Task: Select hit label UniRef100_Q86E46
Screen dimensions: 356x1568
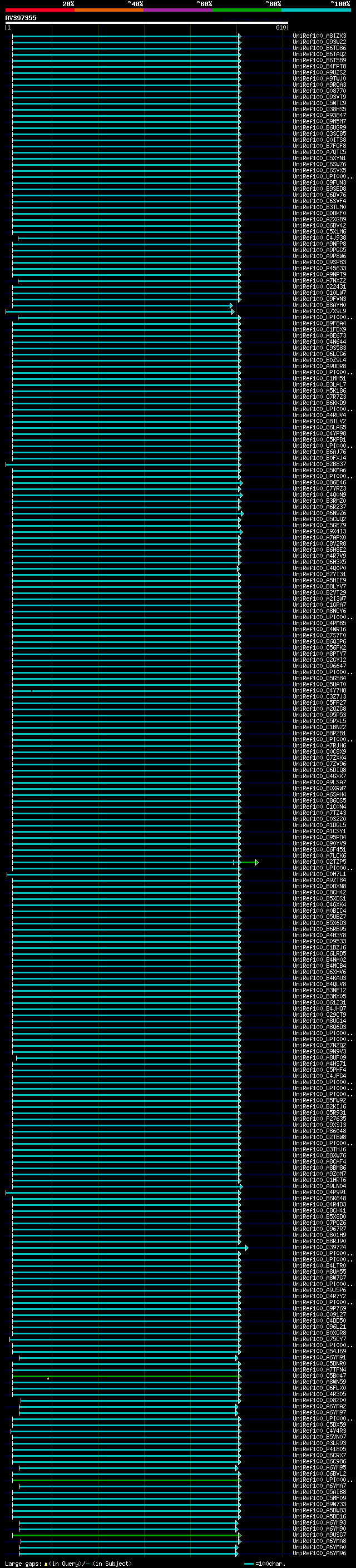Action: pos(319,483)
